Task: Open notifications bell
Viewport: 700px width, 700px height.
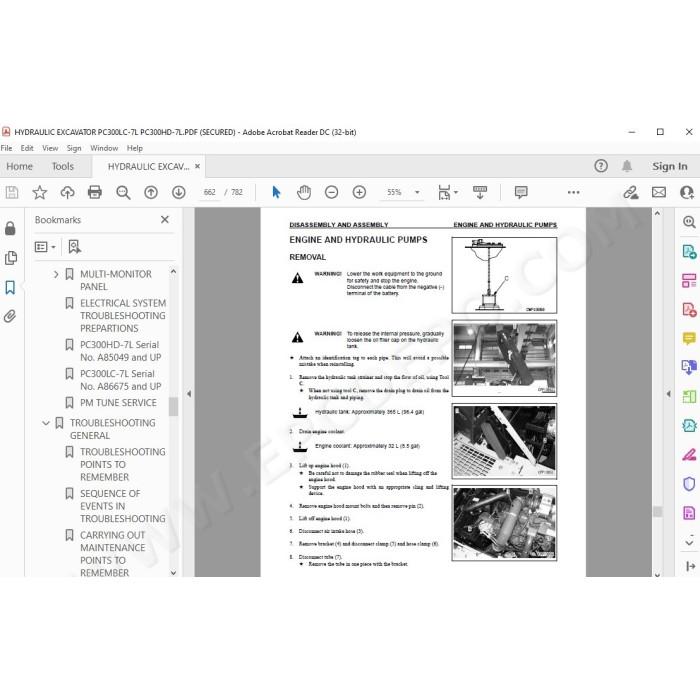Action: point(627,166)
